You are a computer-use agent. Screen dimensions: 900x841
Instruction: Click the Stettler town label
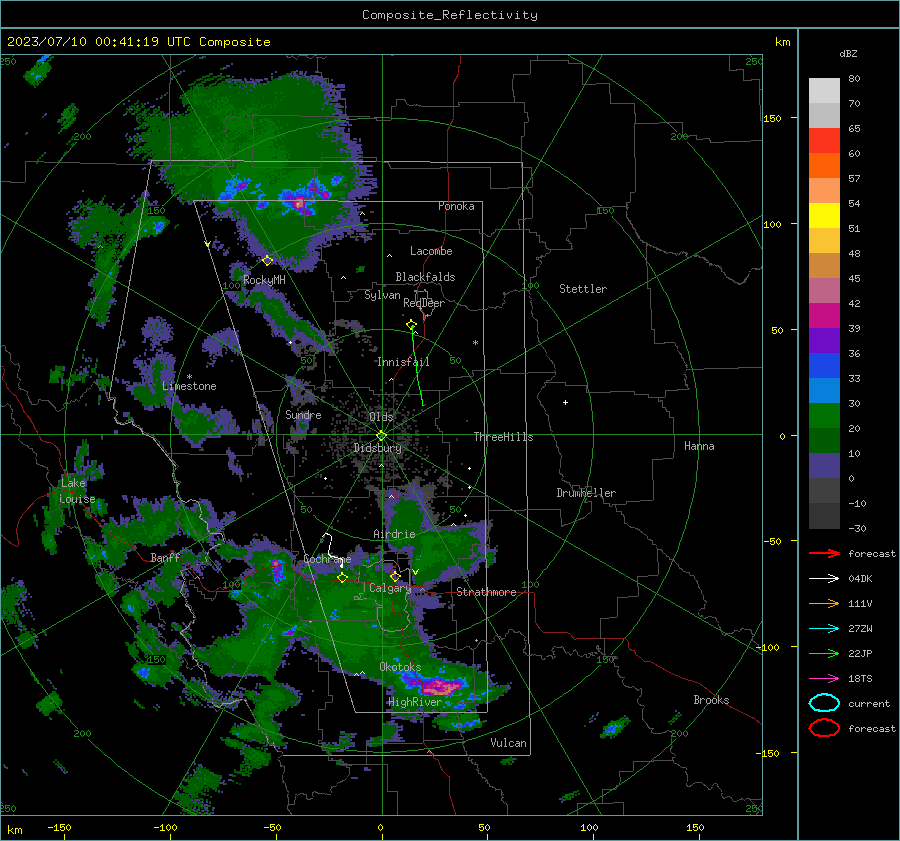583,289
